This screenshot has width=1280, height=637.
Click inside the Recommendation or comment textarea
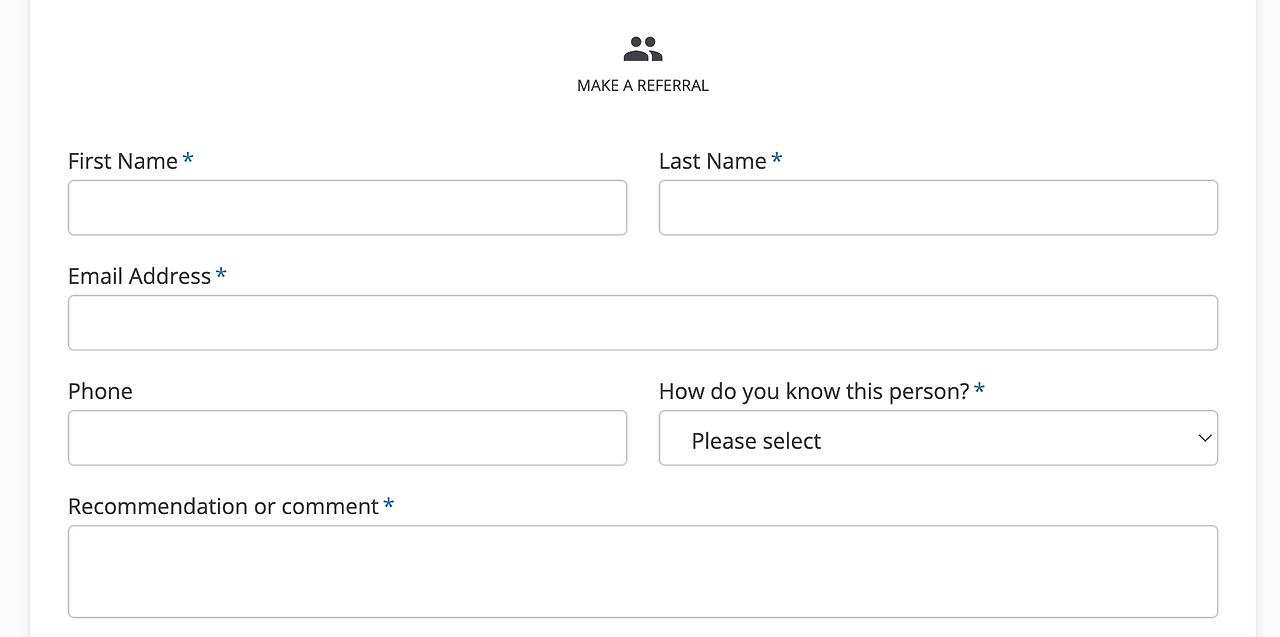[643, 571]
